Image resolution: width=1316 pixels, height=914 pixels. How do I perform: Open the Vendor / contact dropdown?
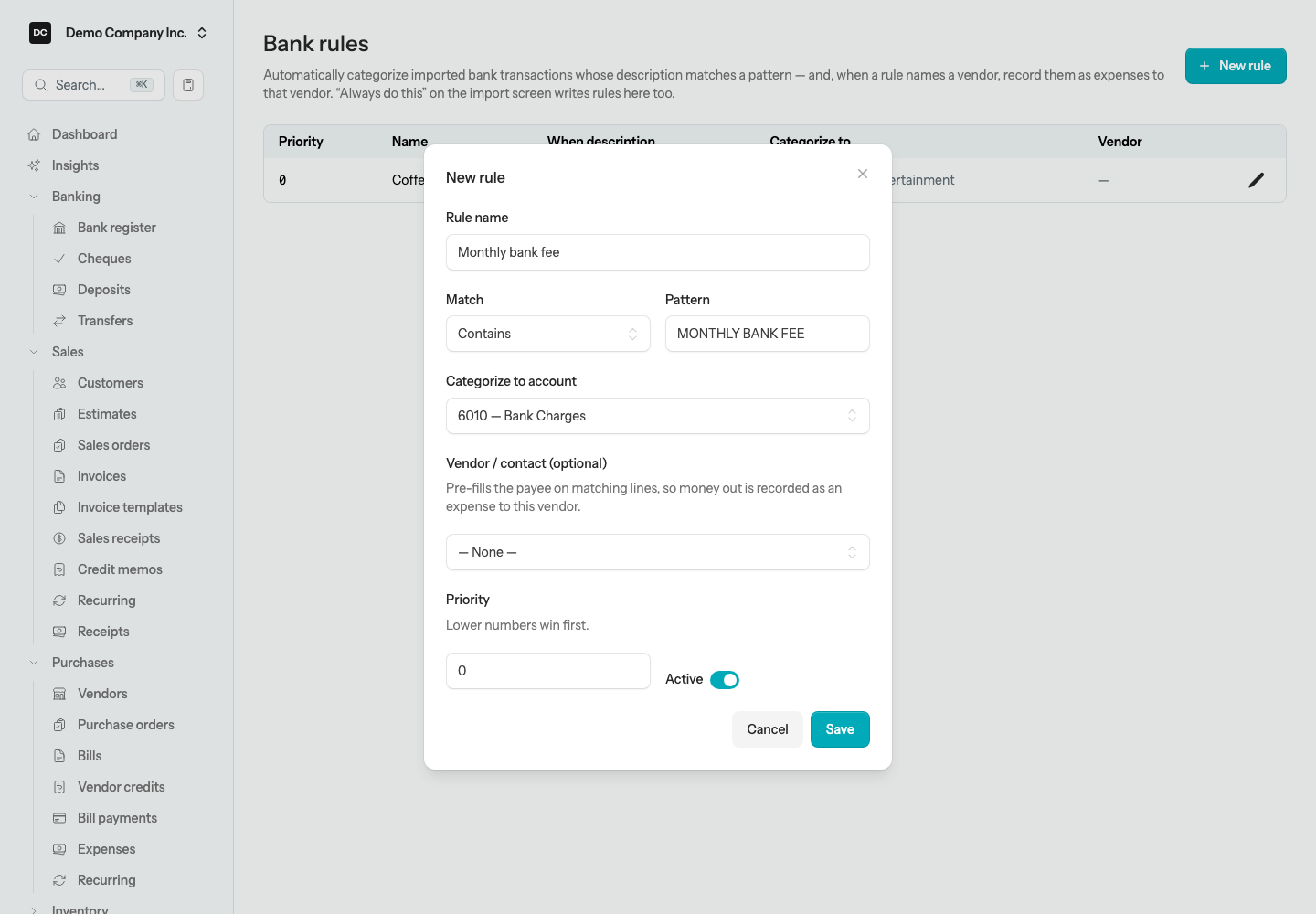click(658, 552)
